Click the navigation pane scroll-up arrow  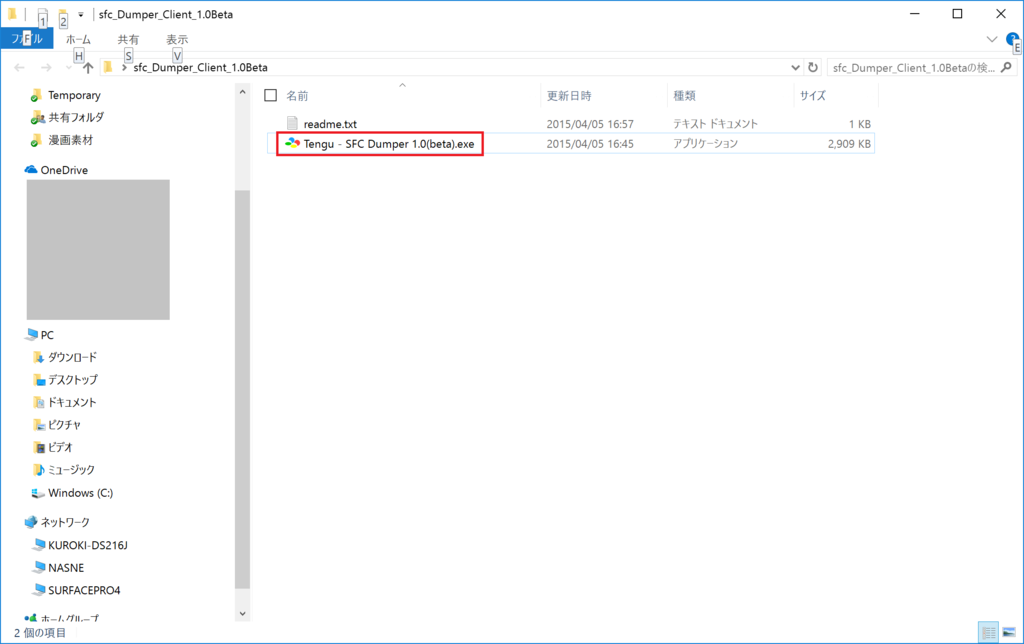click(242, 92)
